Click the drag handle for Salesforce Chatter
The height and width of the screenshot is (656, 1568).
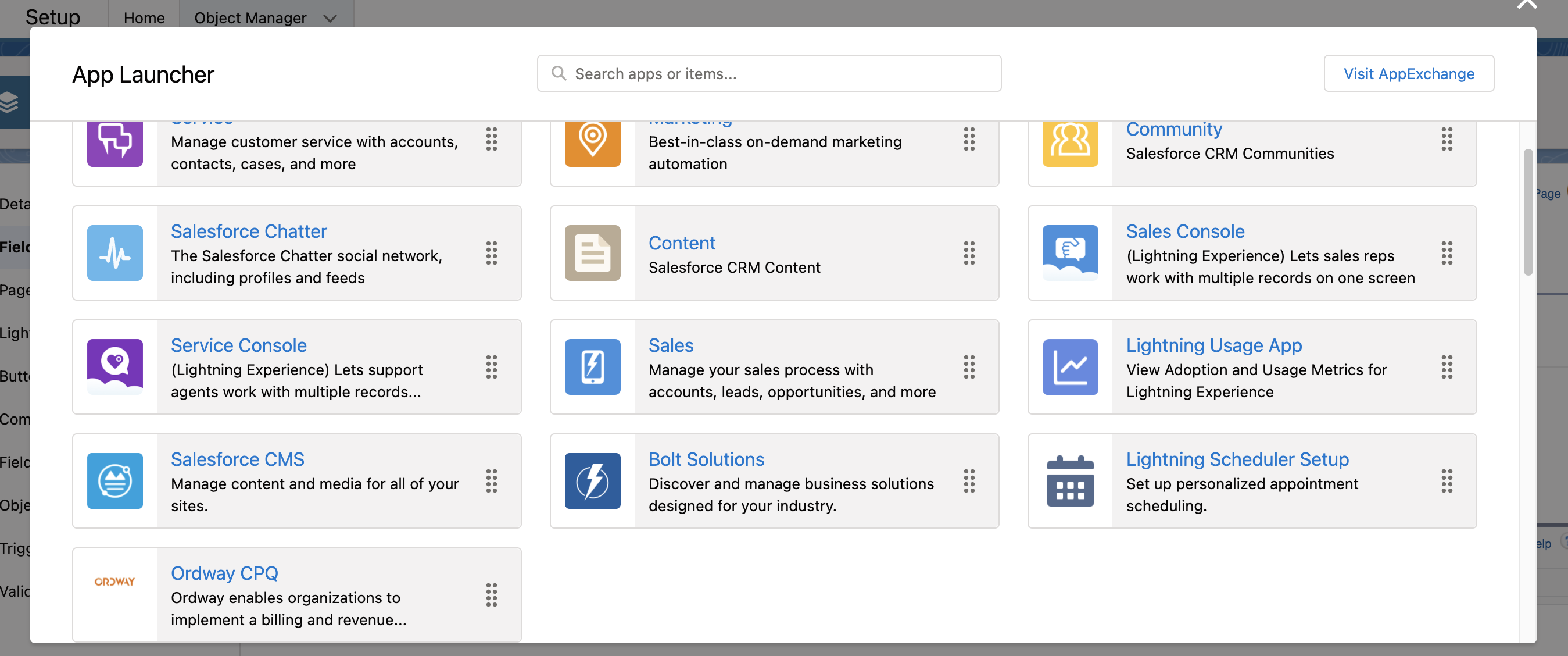coord(491,253)
